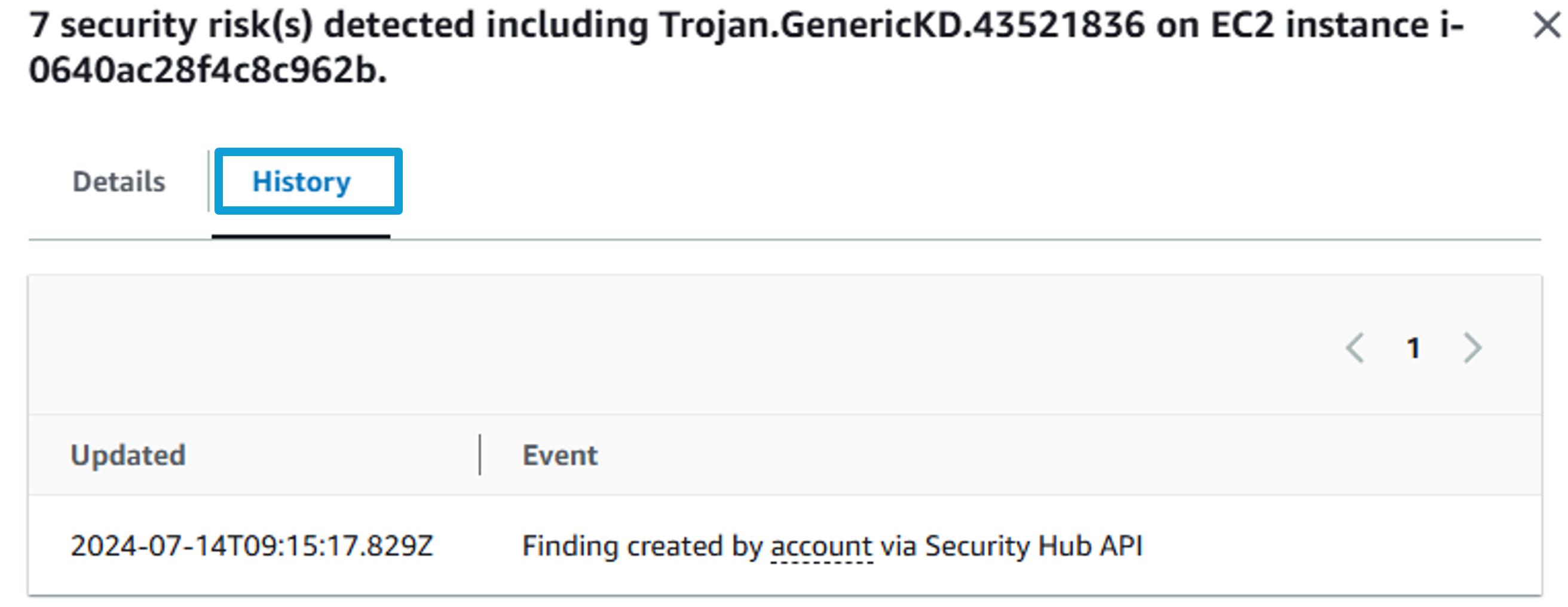Screen dimensions: 1568x607
Task: Click timestamp 2024-07-14T09:15:17.829Z
Action: click(252, 545)
